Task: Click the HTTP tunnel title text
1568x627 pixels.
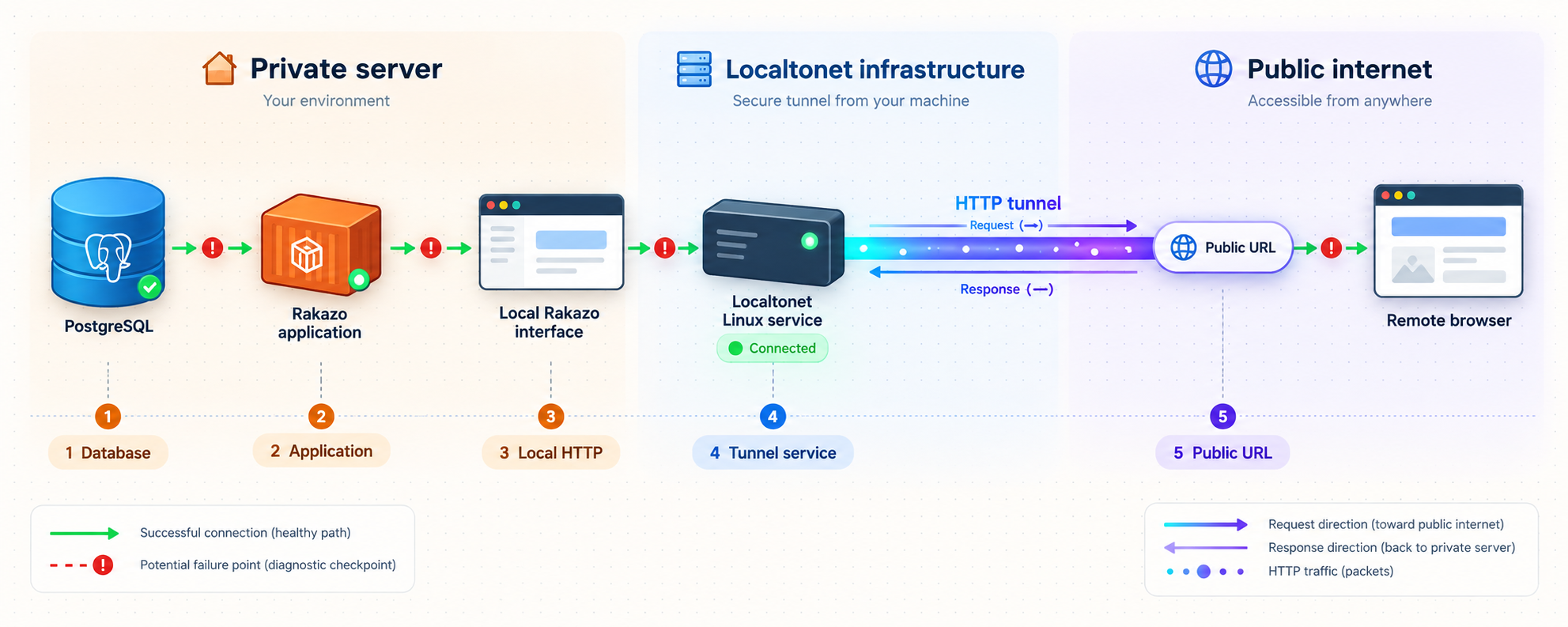Action: 1007,203
